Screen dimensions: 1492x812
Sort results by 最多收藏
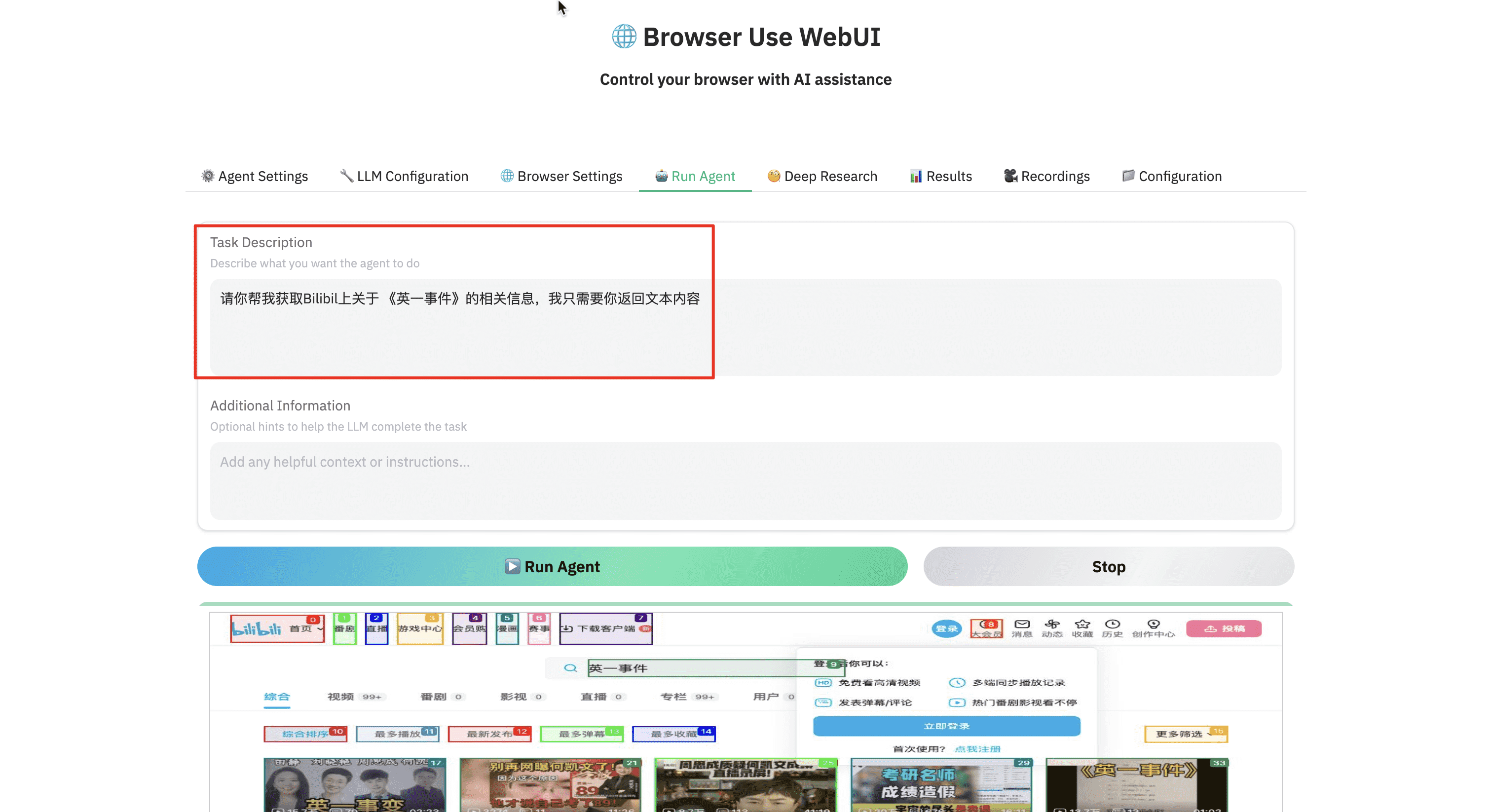click(x=673, y=735)
